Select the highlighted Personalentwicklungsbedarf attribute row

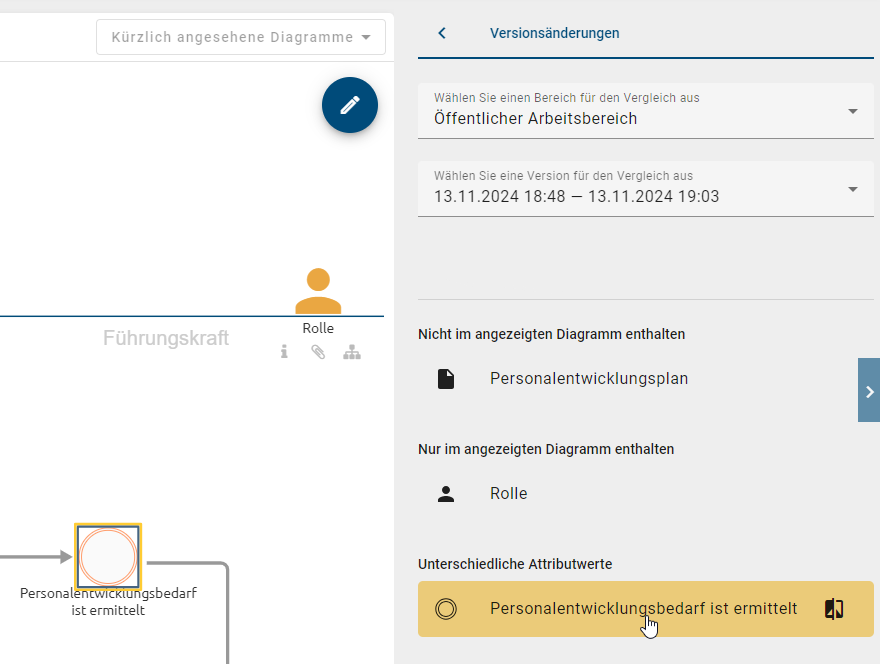point(643,608)
